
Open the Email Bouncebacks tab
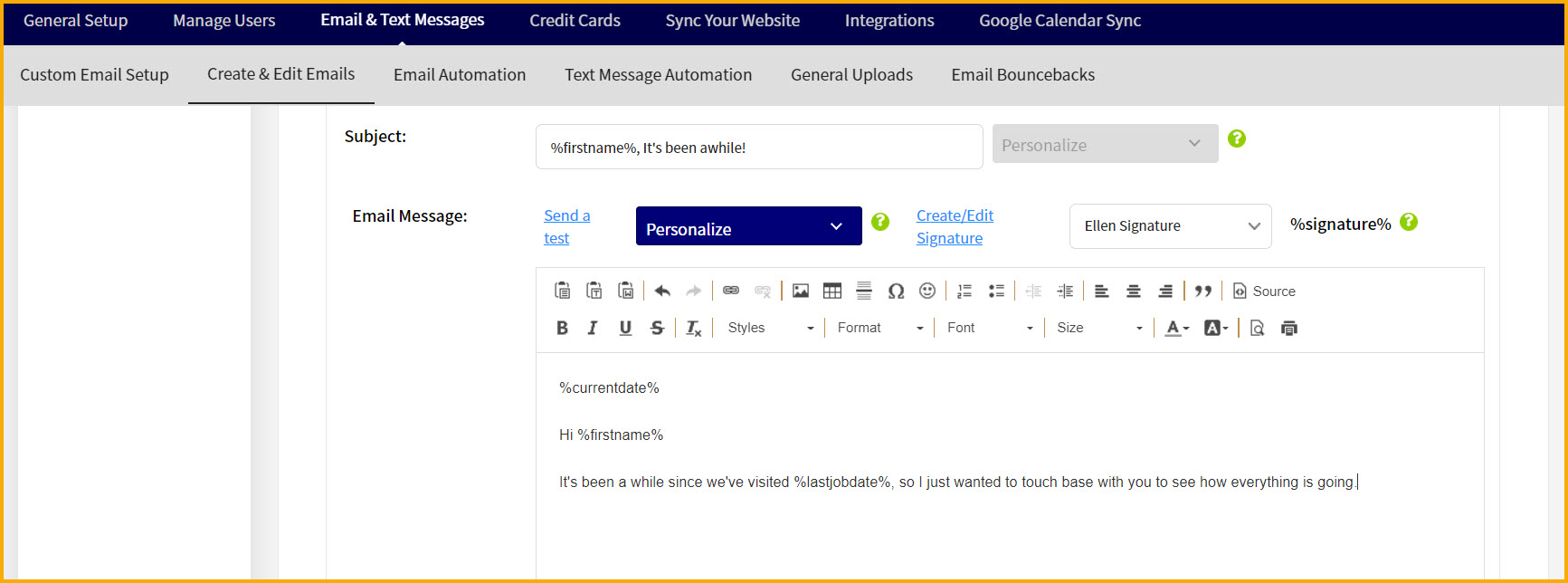click(x=1023, y=75)
